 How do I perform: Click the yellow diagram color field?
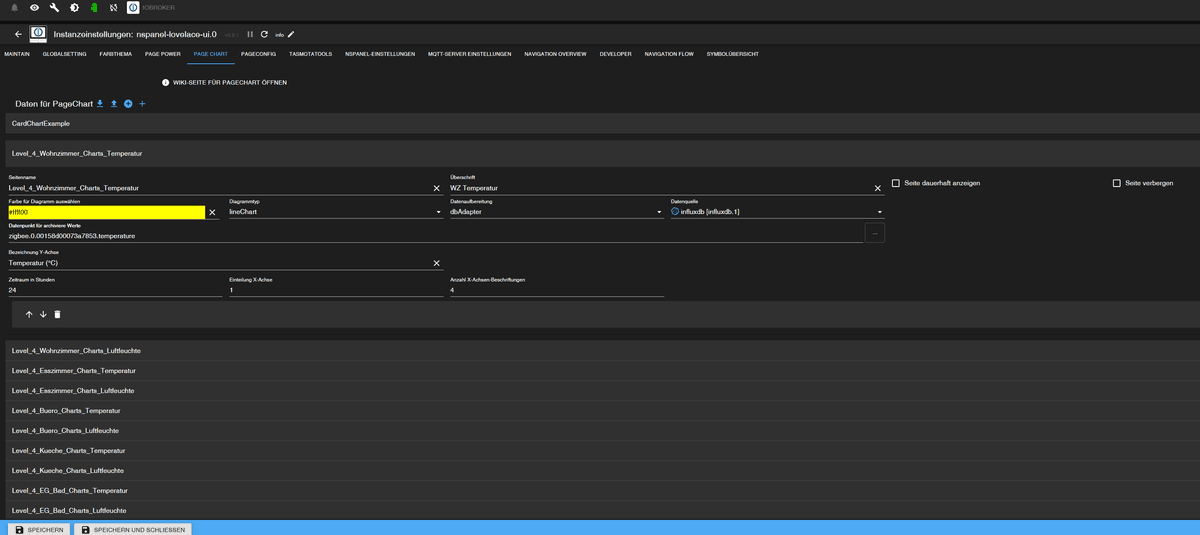tap(105, 212)
